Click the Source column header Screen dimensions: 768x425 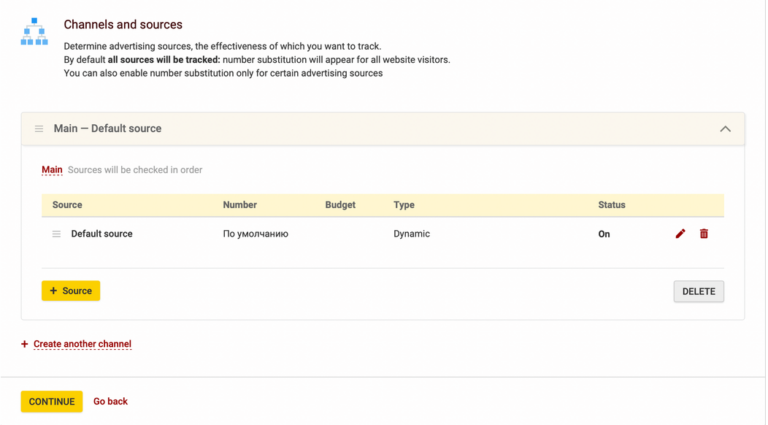(67, 205)
